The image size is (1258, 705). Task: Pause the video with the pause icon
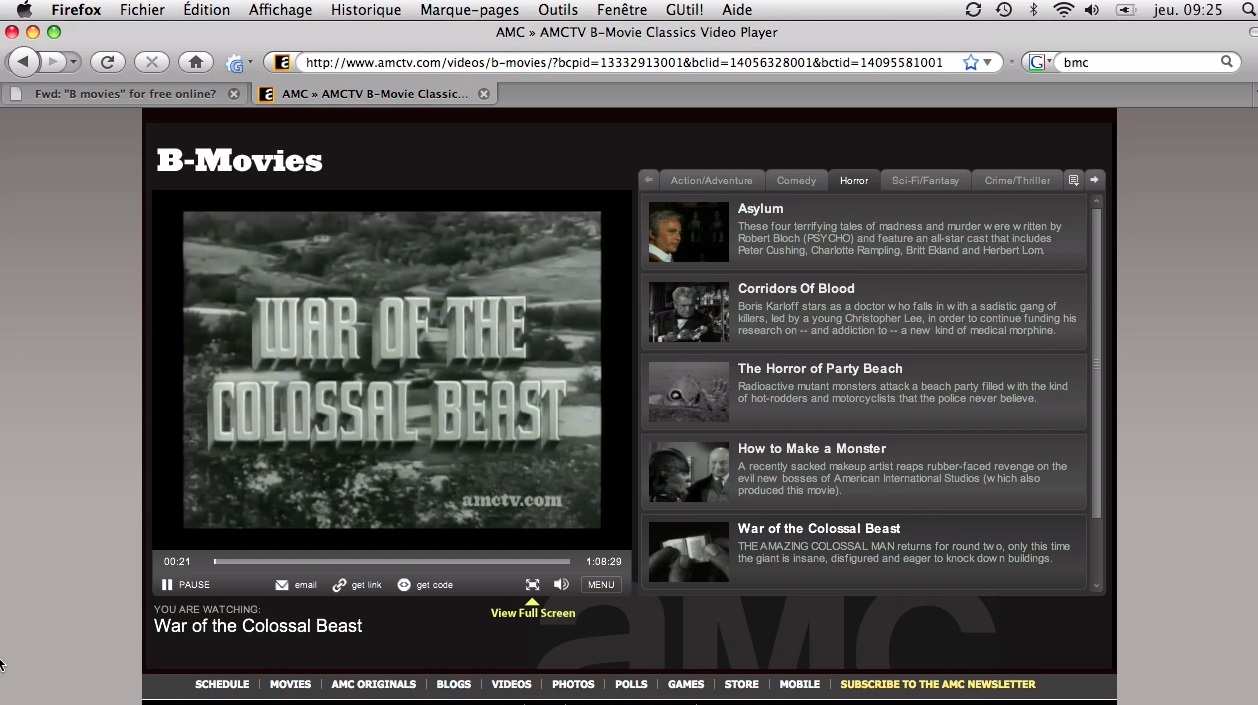pyautogui.click(x=167, y=585)
